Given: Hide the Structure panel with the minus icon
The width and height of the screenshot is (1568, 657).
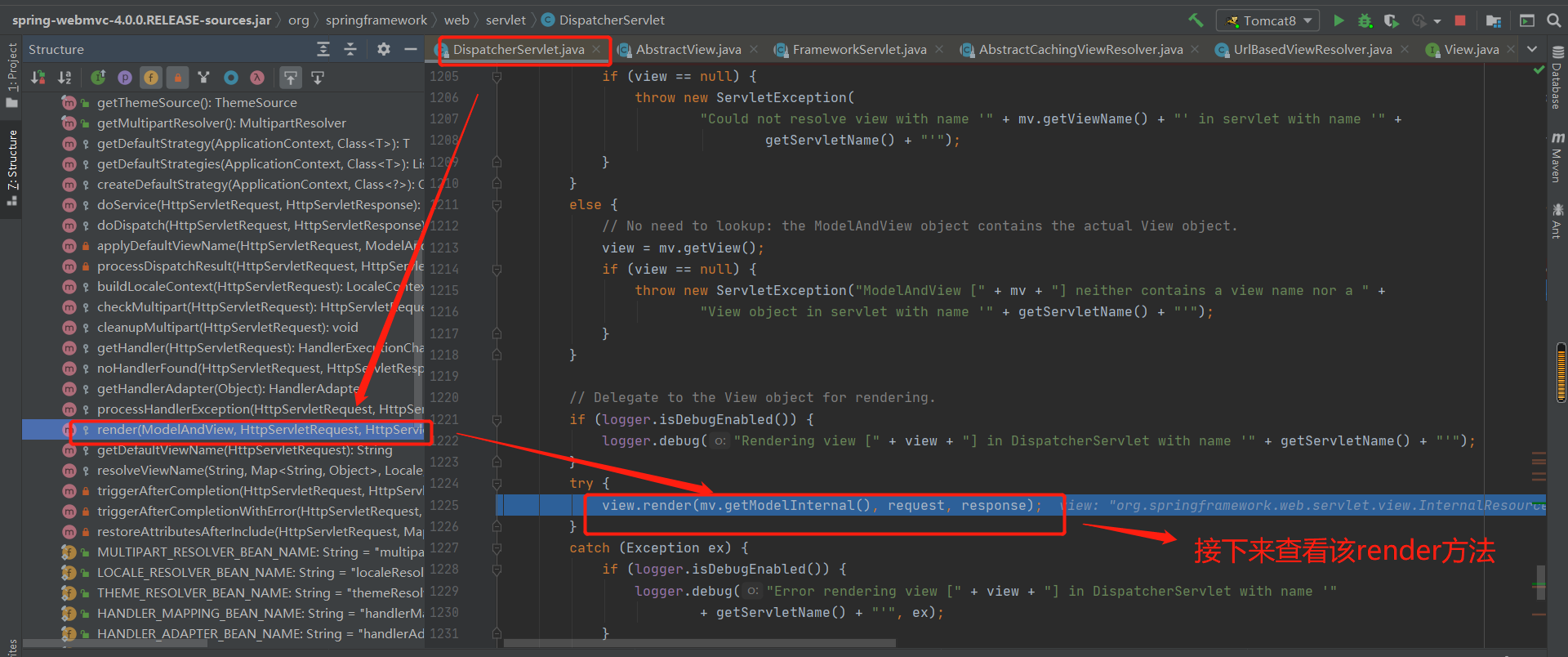Looking at the screenshot, I should pyautogui.click(x=411, y=49).
